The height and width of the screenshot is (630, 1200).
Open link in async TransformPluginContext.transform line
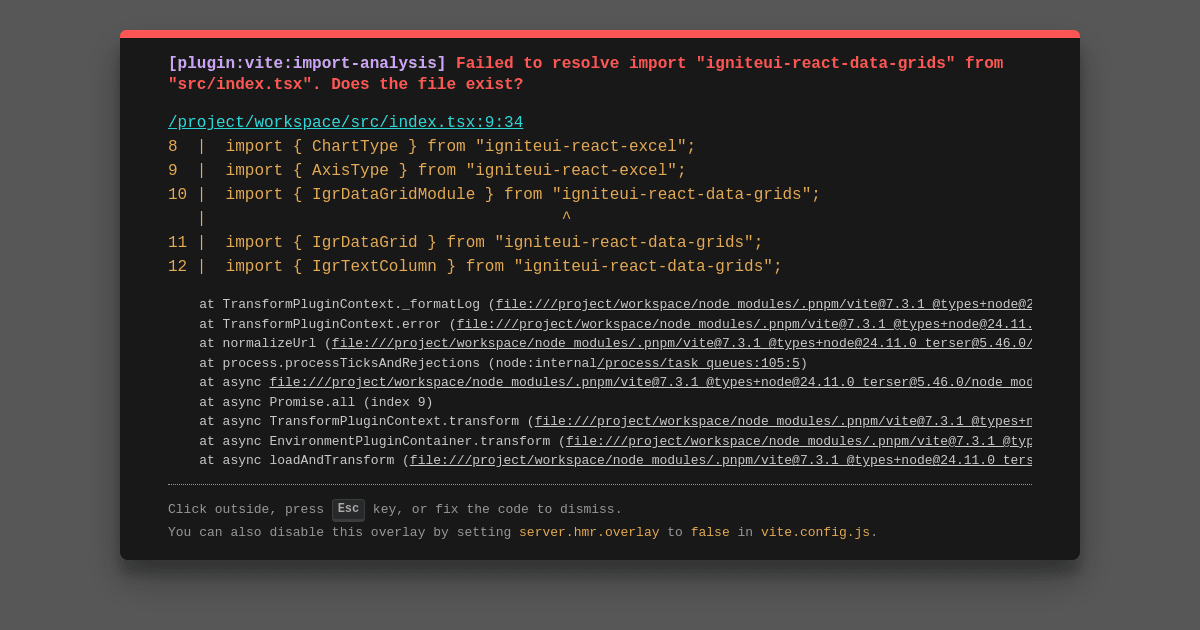(x=783, y=422)
